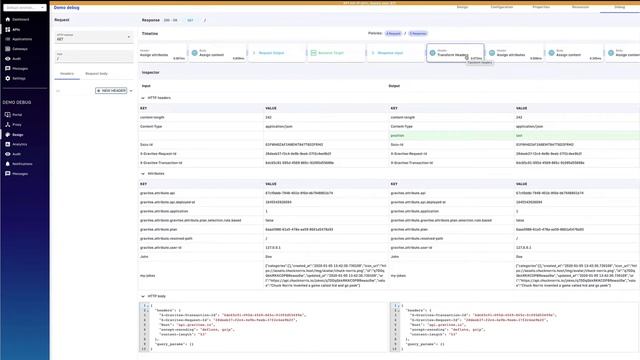Click the output John attribute key
This screenshot has width=640, height=360.
coord(394,257)
